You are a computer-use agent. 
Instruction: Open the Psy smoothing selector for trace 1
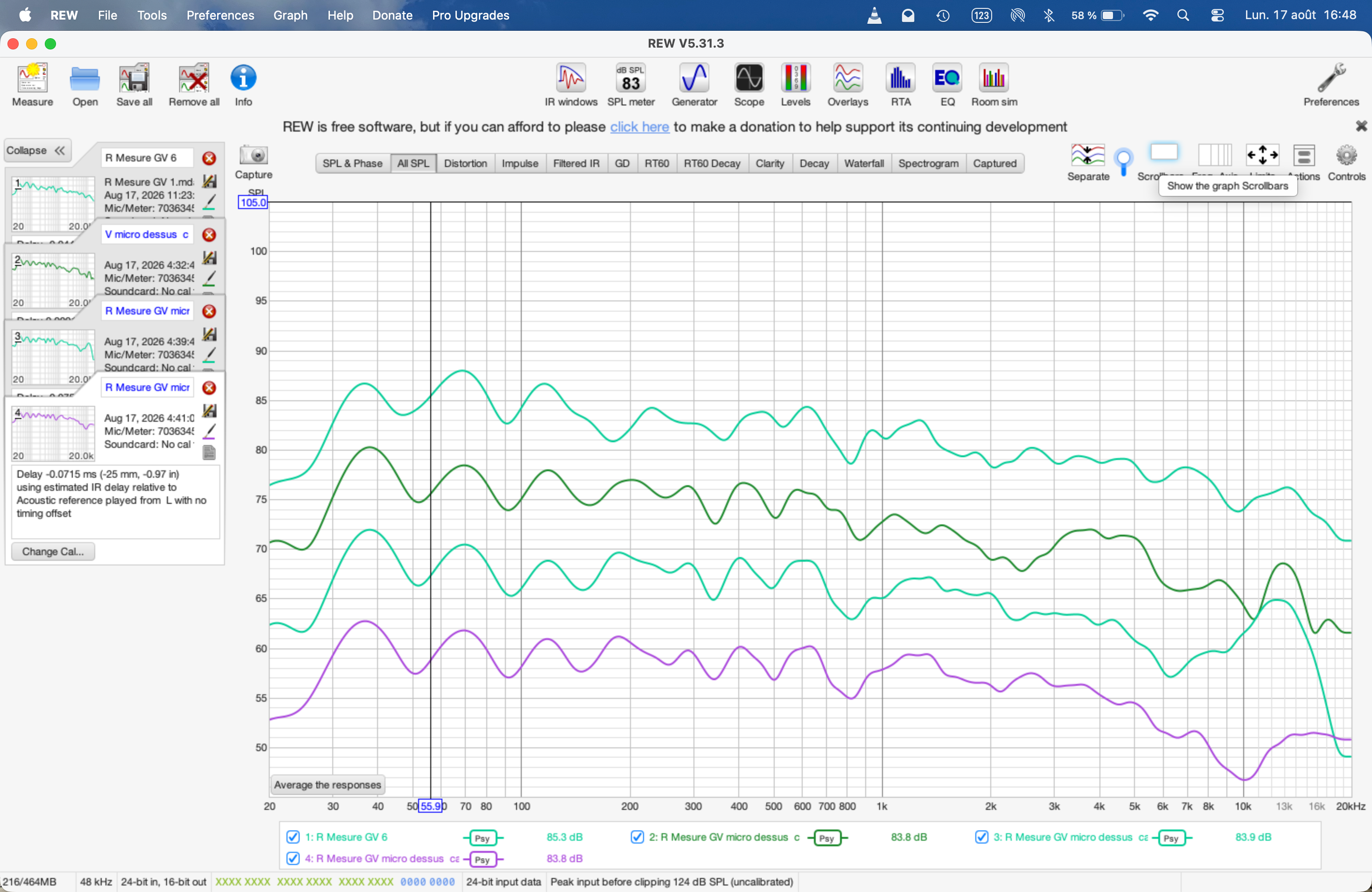pyautogui.click(x=483, y=838)
